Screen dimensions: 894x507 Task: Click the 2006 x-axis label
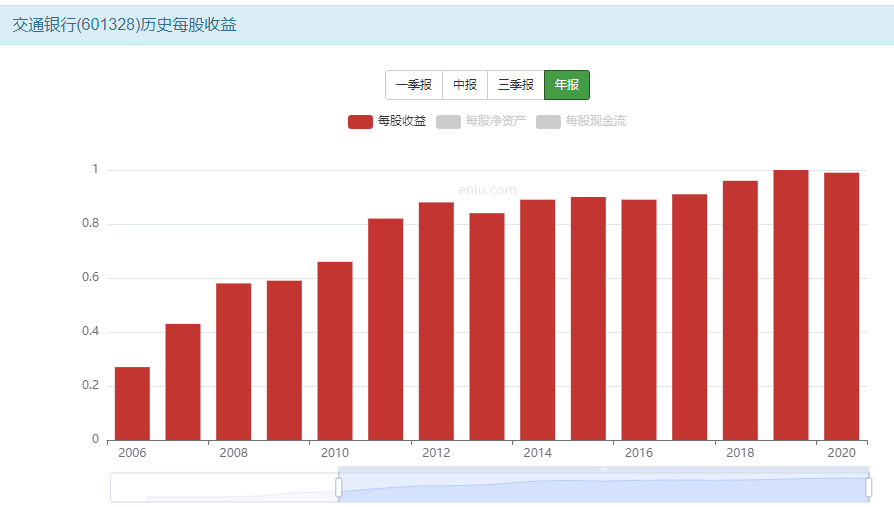pos(132,453)
